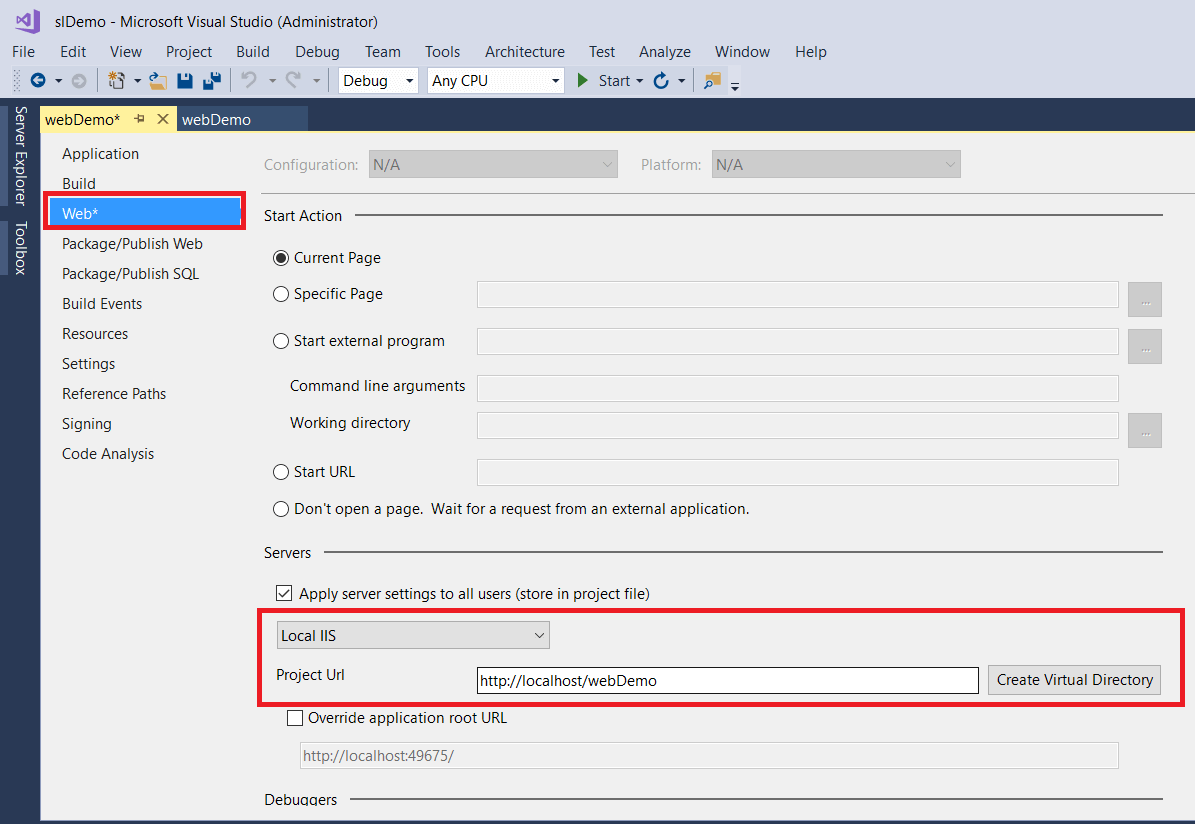Viewport: 1195px width, 824px height.
Task: Select Don't open a page radio button
Action: coord(280,508)
